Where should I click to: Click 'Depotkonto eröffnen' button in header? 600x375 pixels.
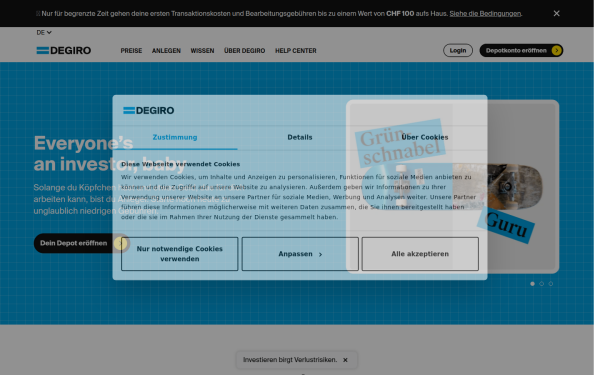pyautogui.click(x=521, y=51)
